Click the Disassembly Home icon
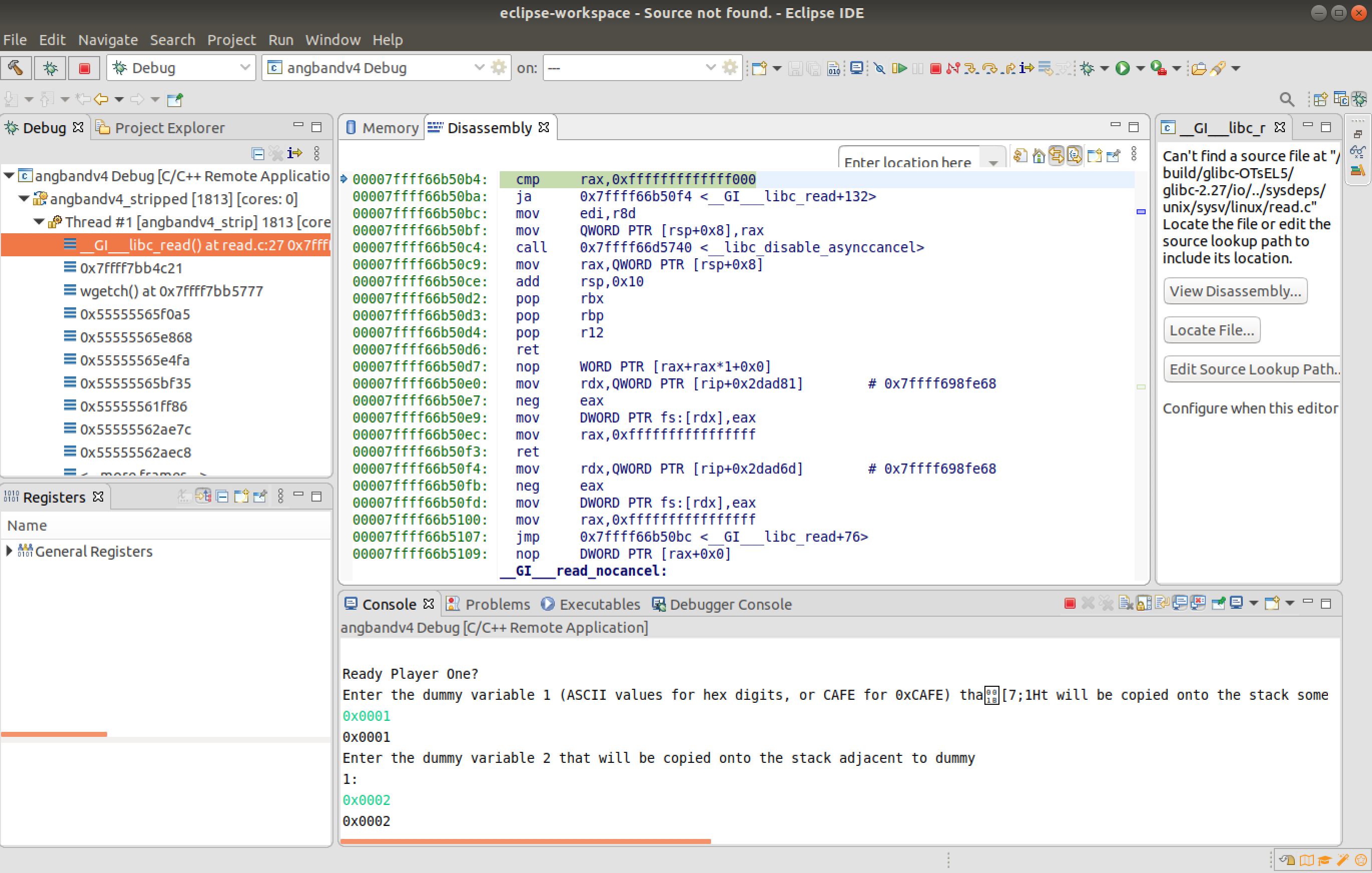 tap(1038, 156)
